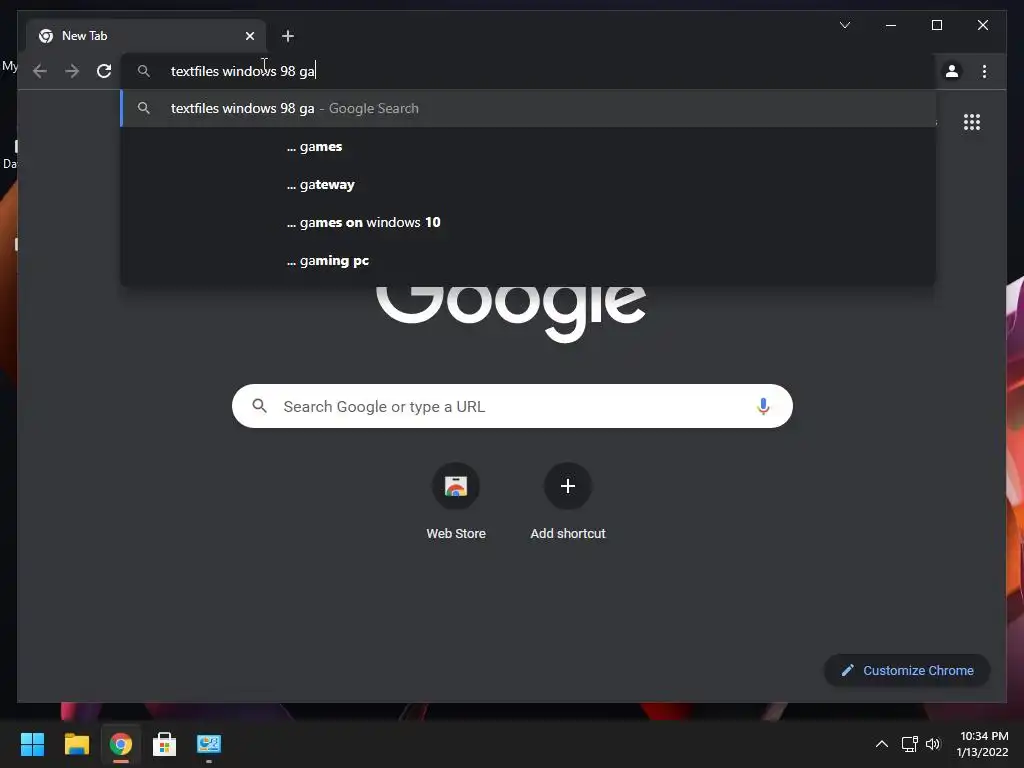Screen dimensions: 1024x768
Task: Open the Windows Start menu
Action: point(32,744)
